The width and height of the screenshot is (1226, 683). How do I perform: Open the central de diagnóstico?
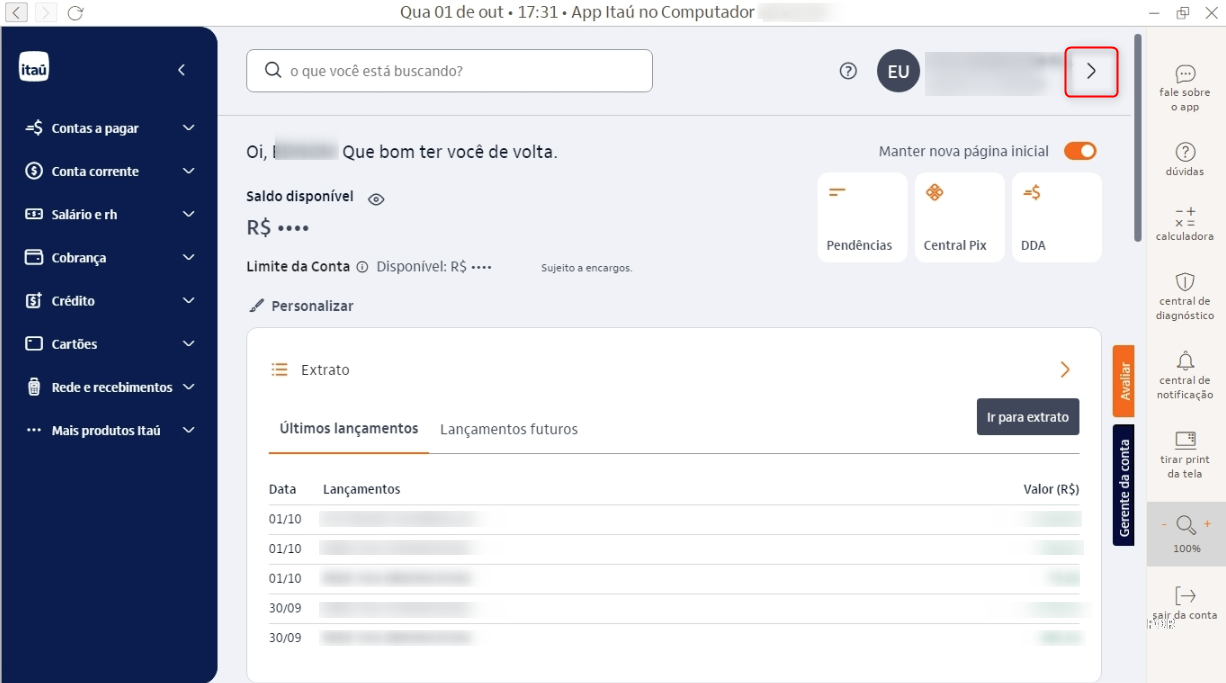click(x=1184, y=295)
